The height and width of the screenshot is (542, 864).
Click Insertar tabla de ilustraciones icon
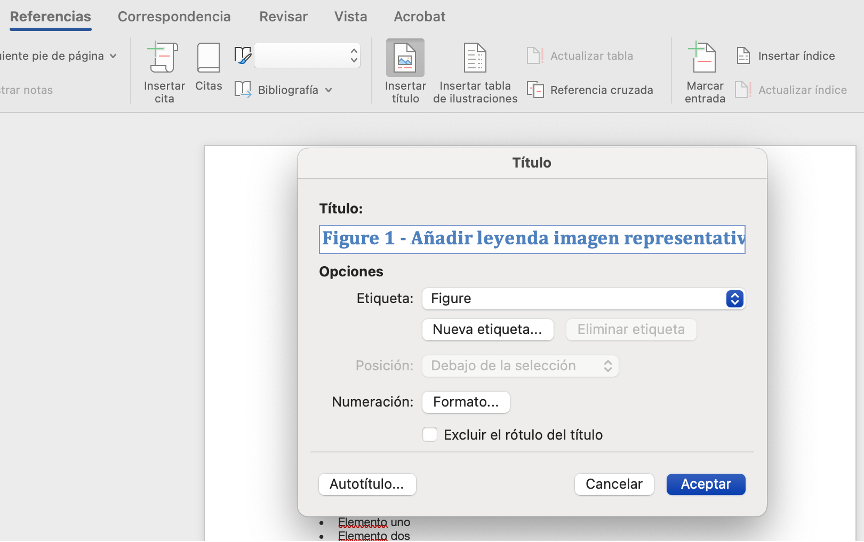tap(475, 58)
